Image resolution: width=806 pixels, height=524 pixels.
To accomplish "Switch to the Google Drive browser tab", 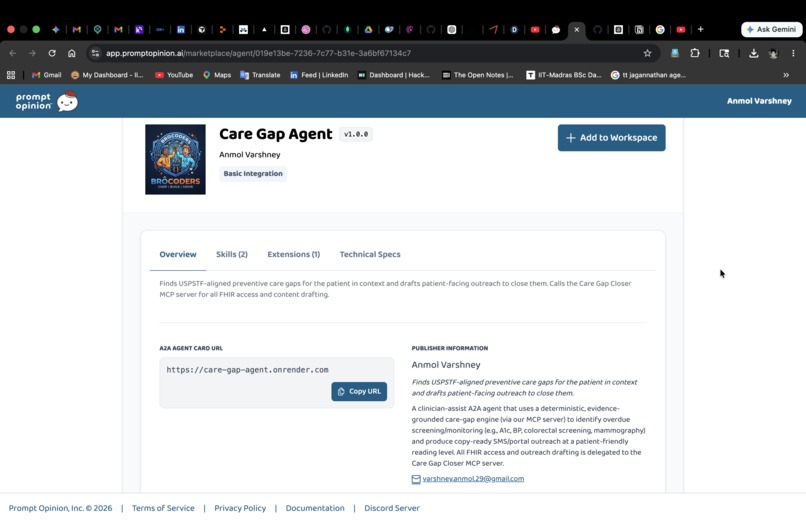I will [x=368, y=29].
